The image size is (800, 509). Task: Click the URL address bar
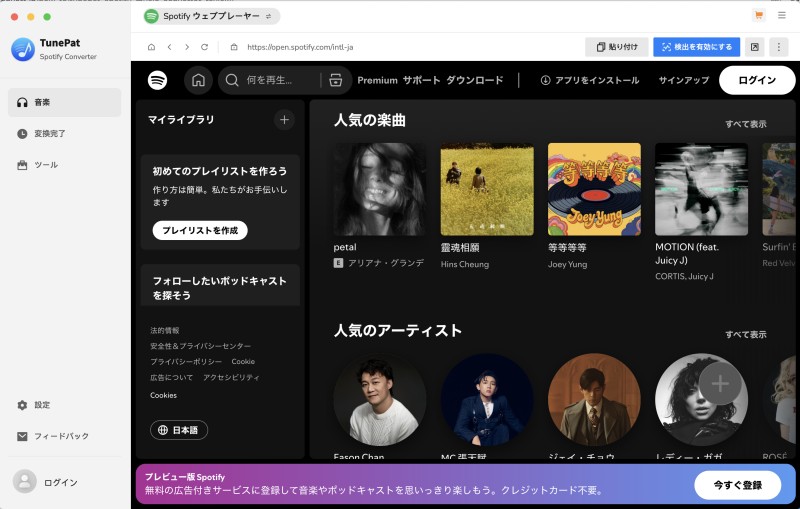pyautogui.click(x=300, y=47)
